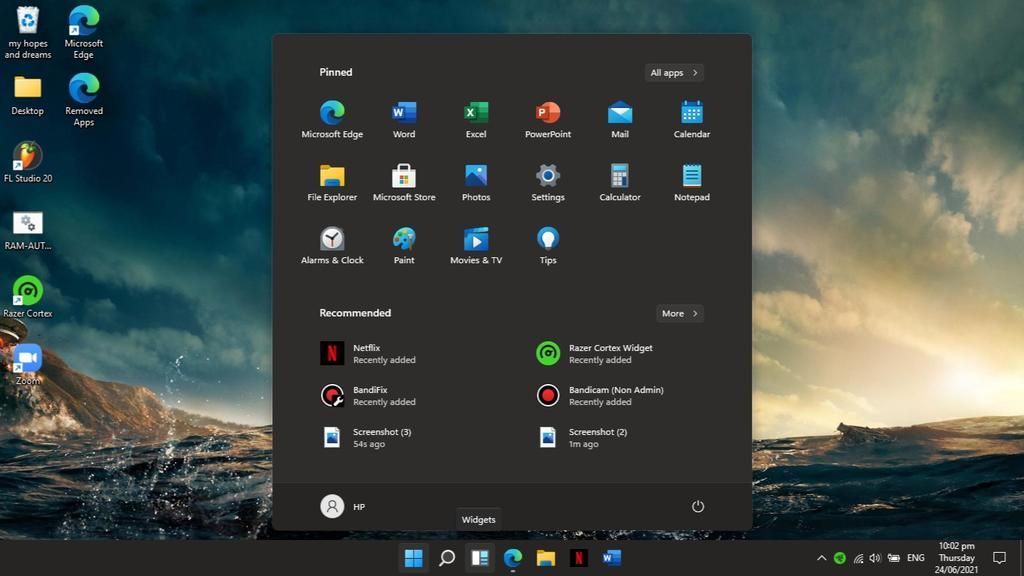The width and height of the screenshot is (1024, 576).
Task: Change the ENG input language
Action: pos(916,558)
